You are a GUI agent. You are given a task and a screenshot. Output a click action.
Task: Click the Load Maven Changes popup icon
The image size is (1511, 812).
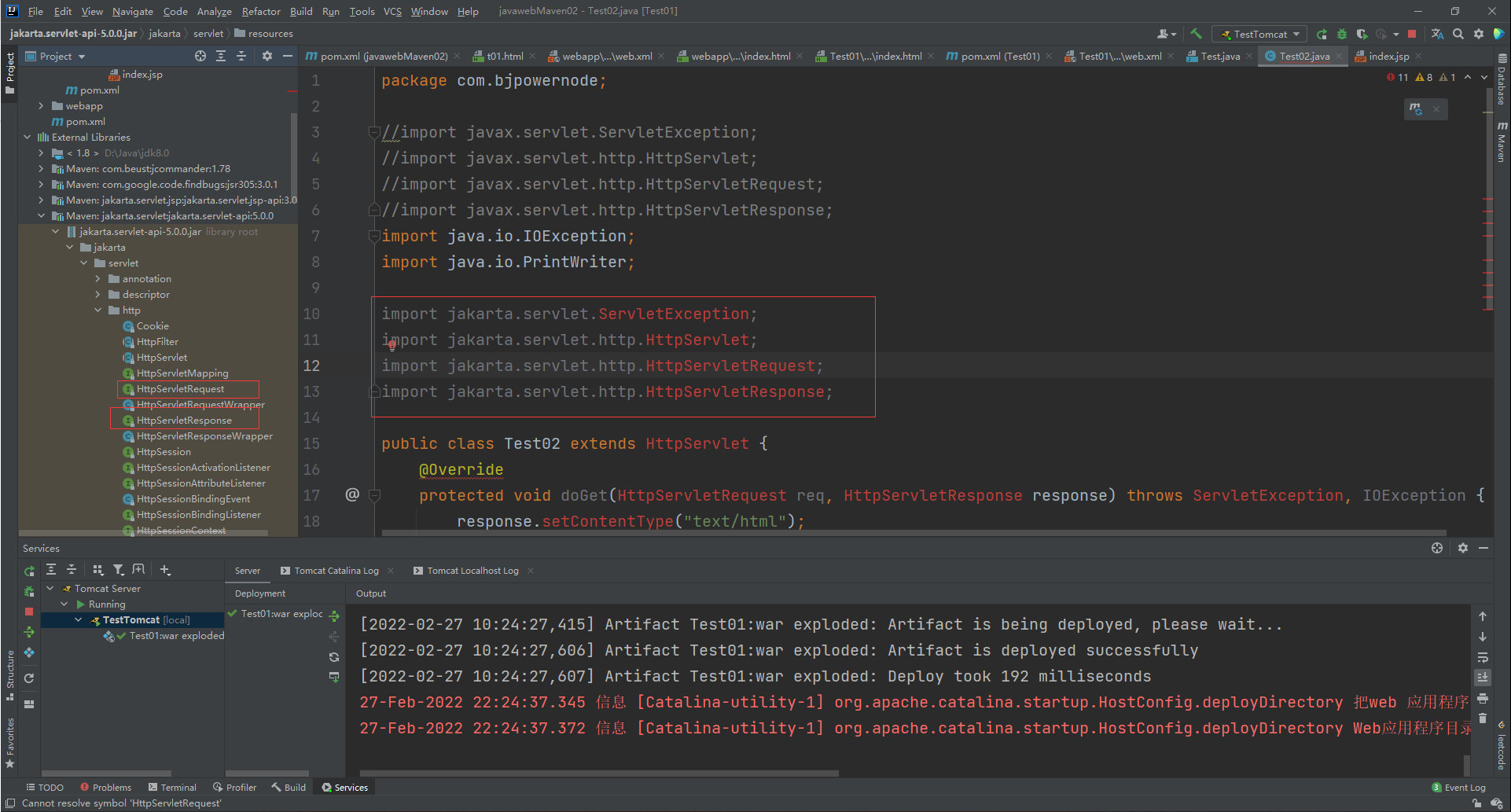(1416, 108)
